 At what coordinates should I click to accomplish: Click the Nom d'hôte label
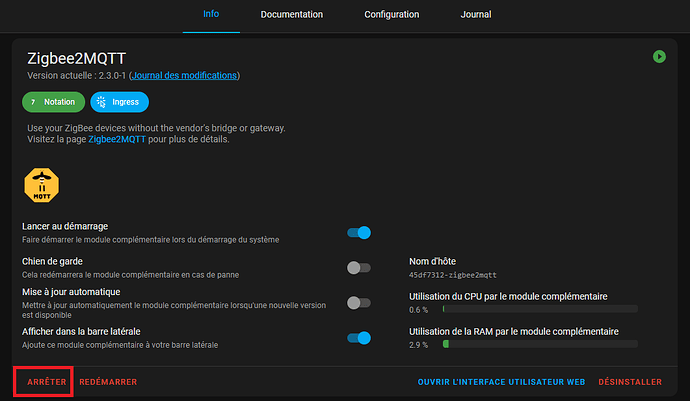pos(433,261)
